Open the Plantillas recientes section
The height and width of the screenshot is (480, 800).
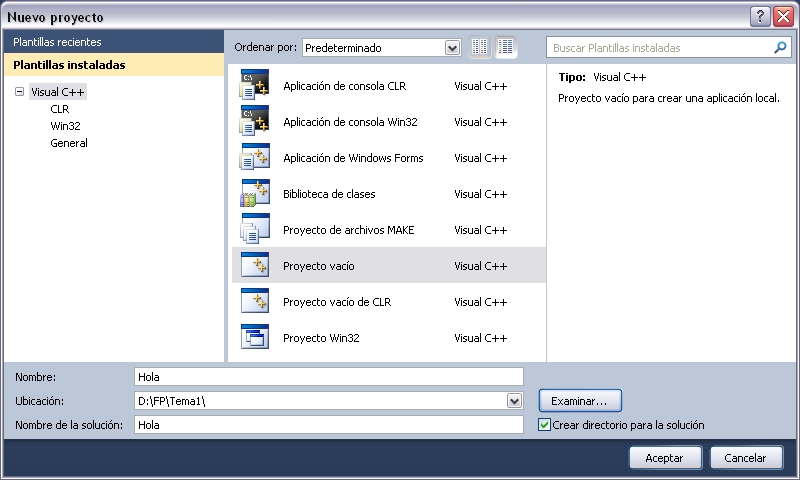114,42
